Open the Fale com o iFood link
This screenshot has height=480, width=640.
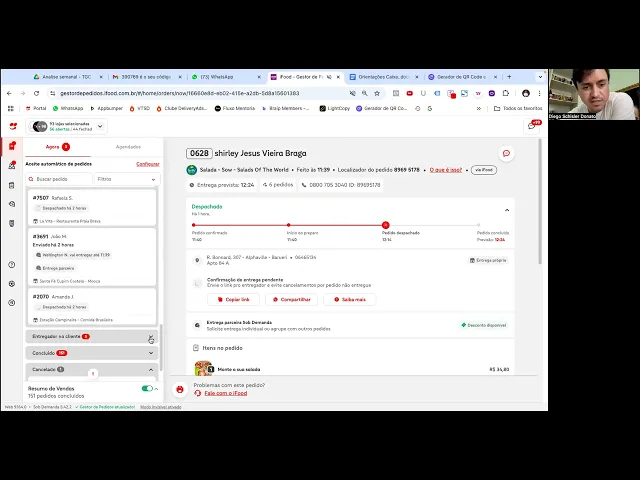coord(226,393)
